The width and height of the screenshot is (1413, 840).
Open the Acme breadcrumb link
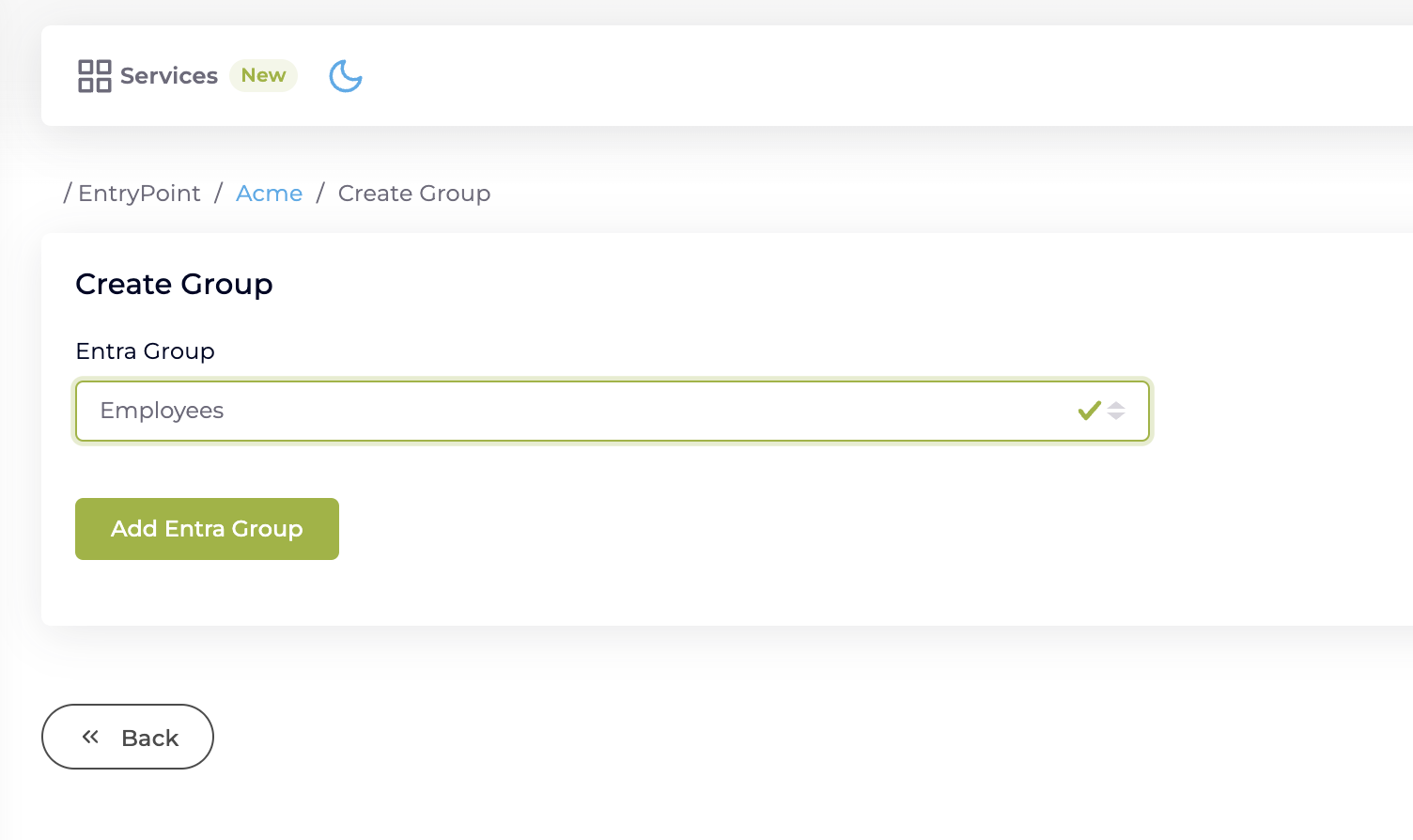[270, 194]
